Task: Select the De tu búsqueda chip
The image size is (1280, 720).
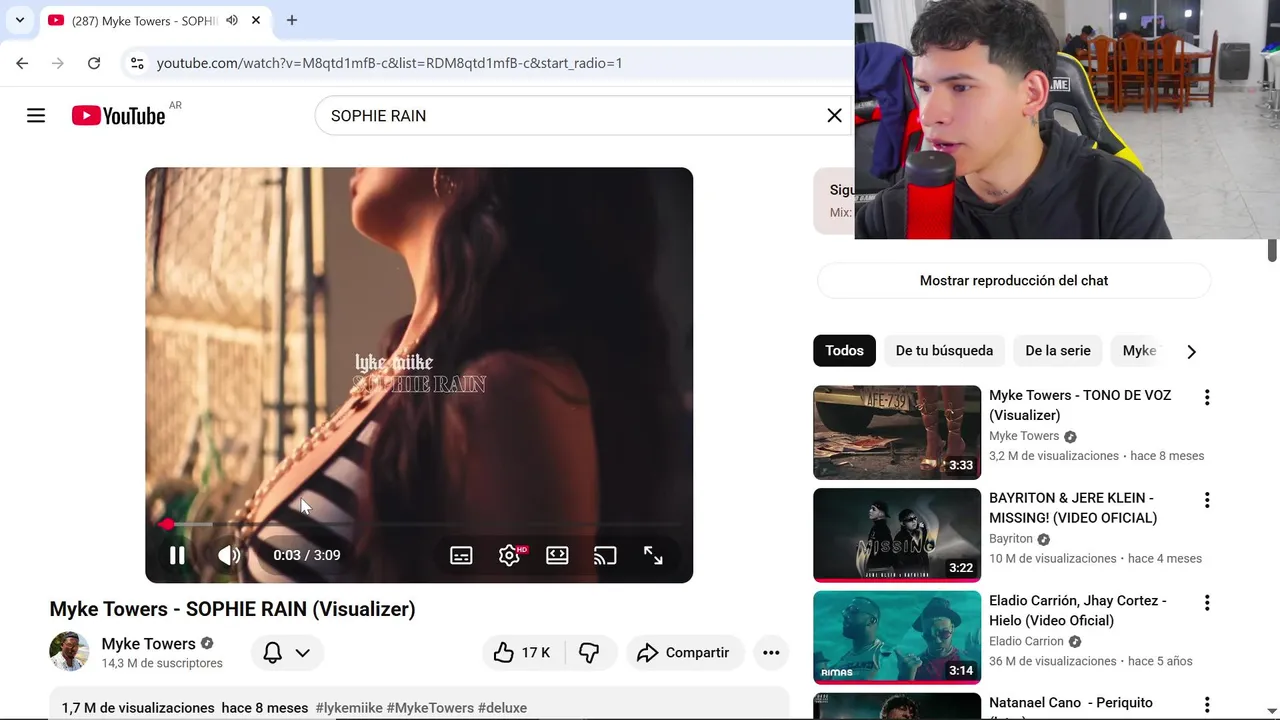Action: click(x=944, y=351)
